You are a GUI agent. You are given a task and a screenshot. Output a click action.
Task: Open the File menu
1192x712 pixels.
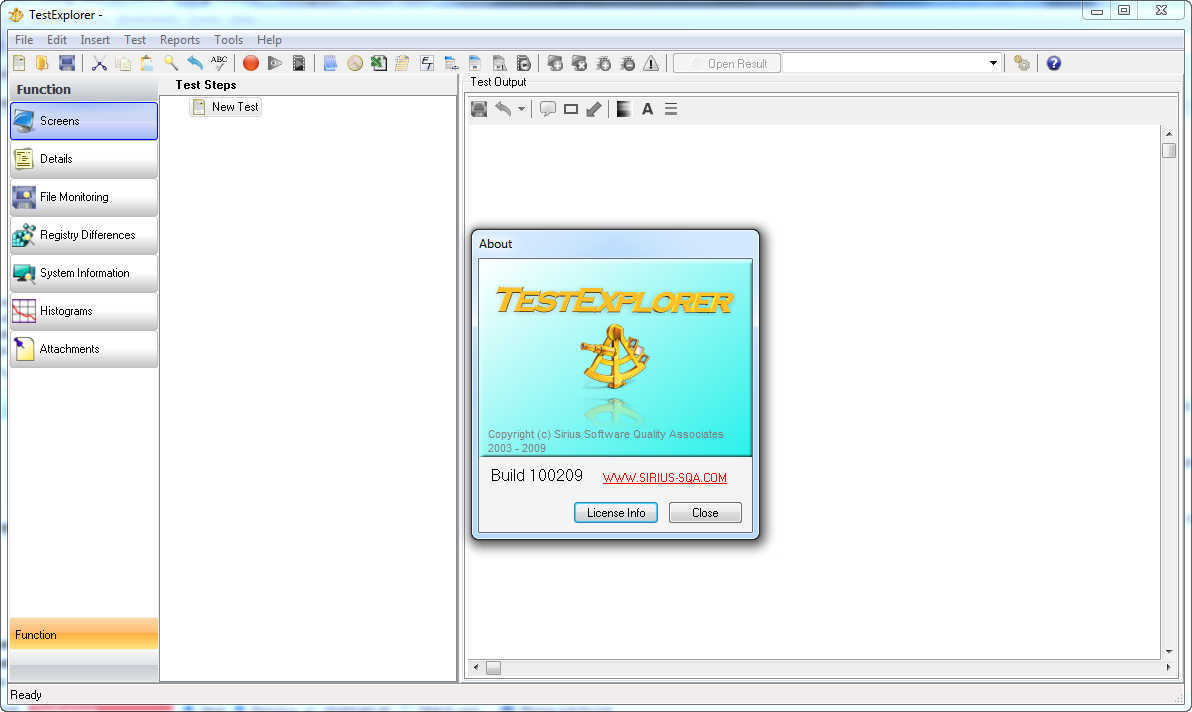(24, 40)
